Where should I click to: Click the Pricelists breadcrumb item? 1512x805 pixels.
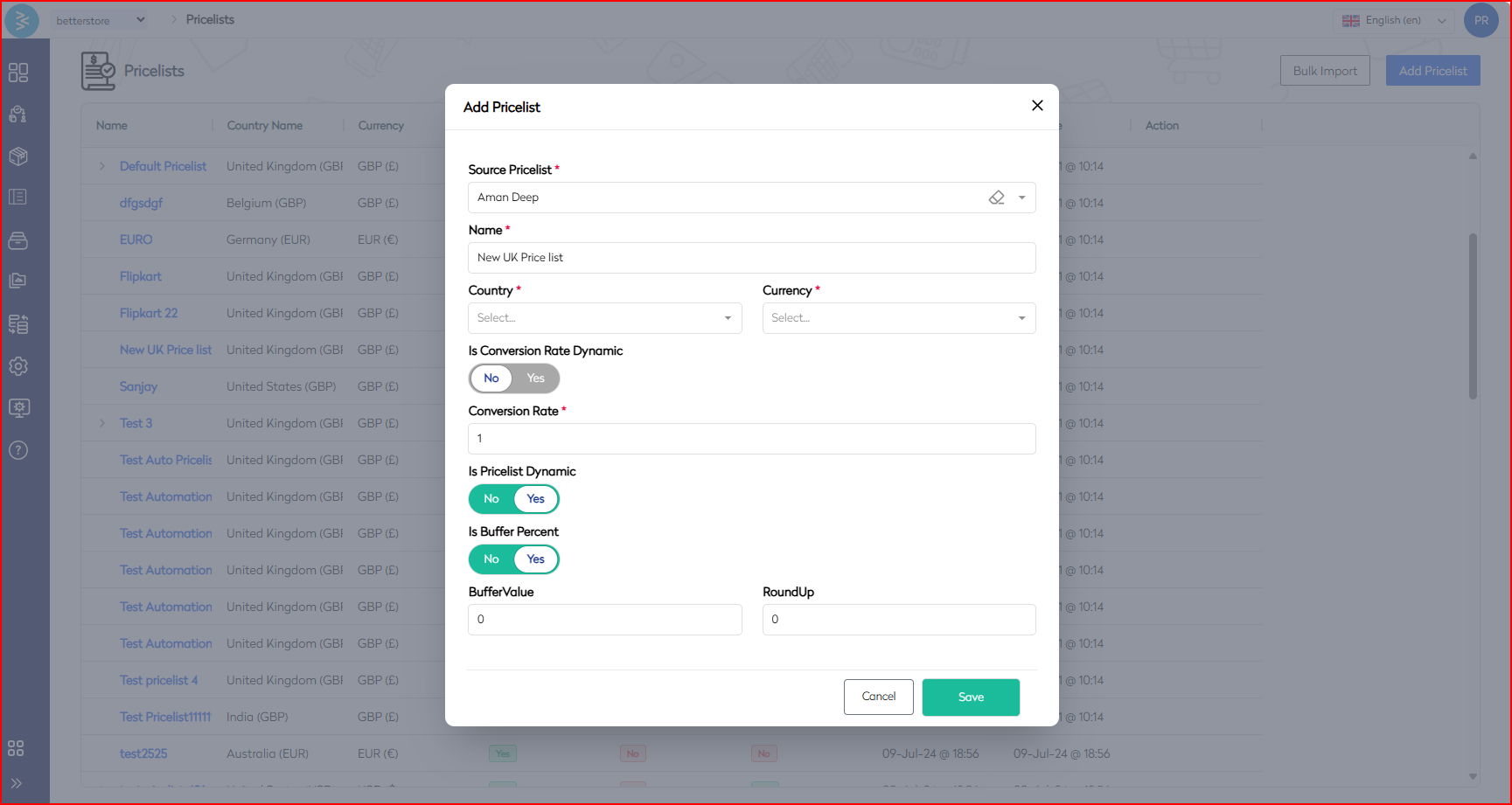pos(210,19)
